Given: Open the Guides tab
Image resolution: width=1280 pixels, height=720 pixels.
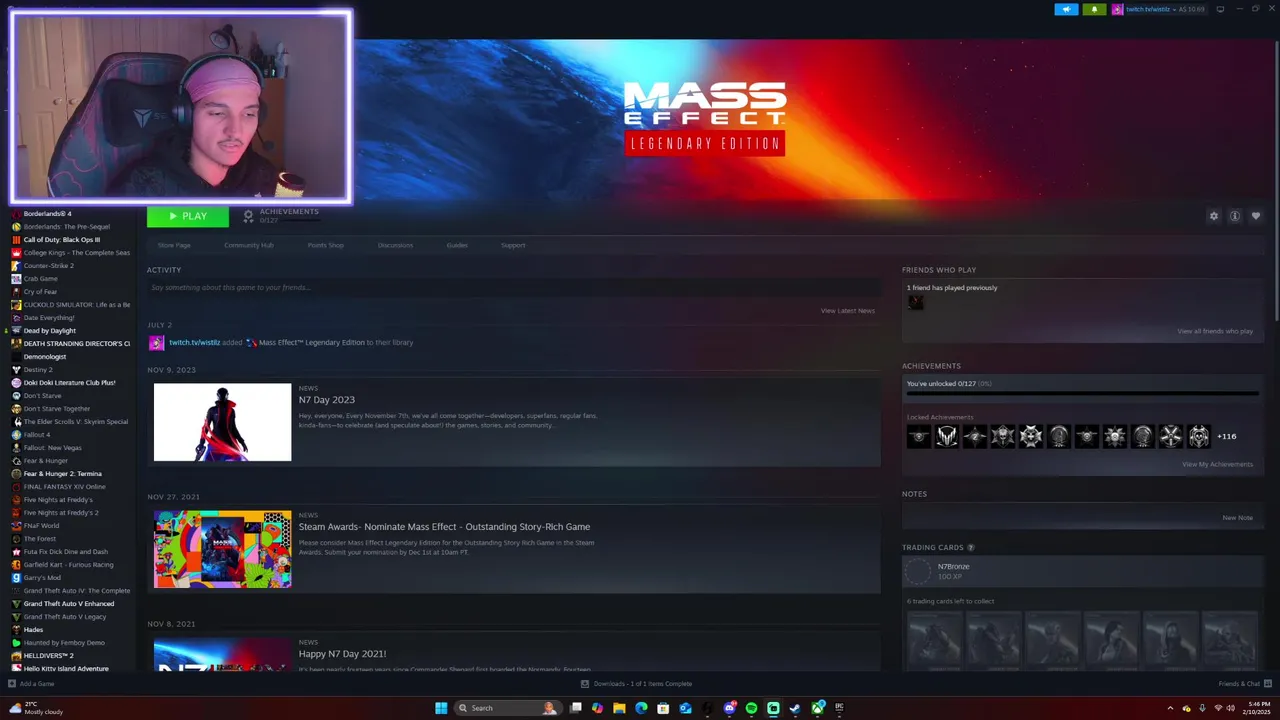Looking at the screenshot, I should point(457,245).
